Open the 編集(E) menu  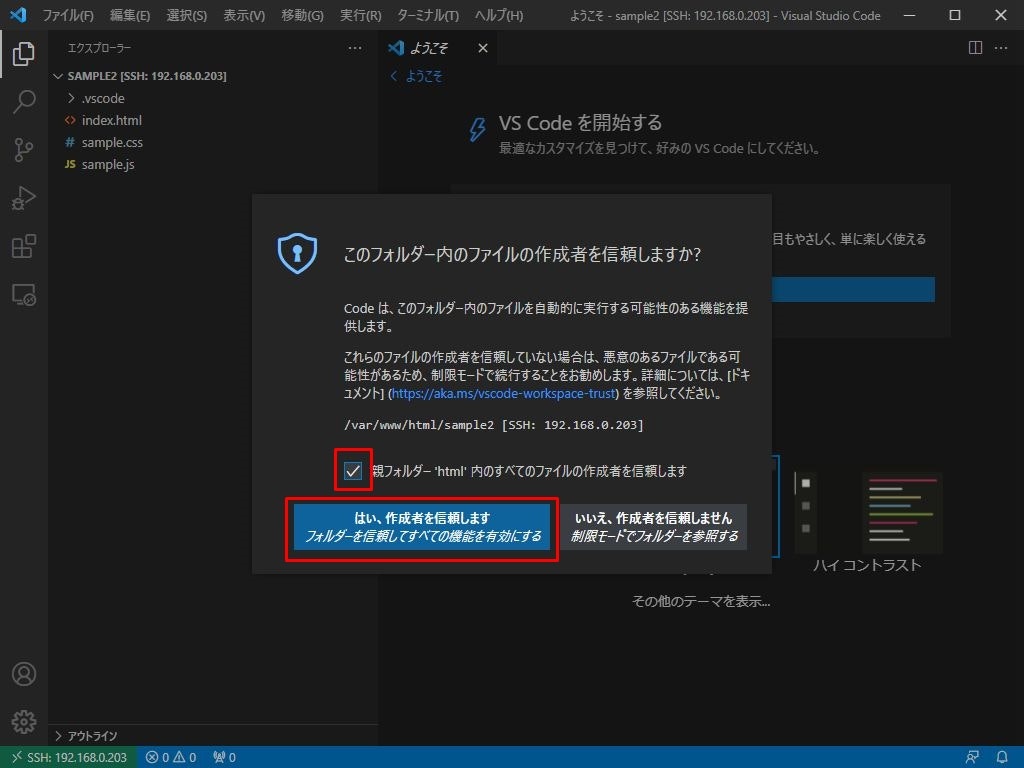click(x=130, y=15)
